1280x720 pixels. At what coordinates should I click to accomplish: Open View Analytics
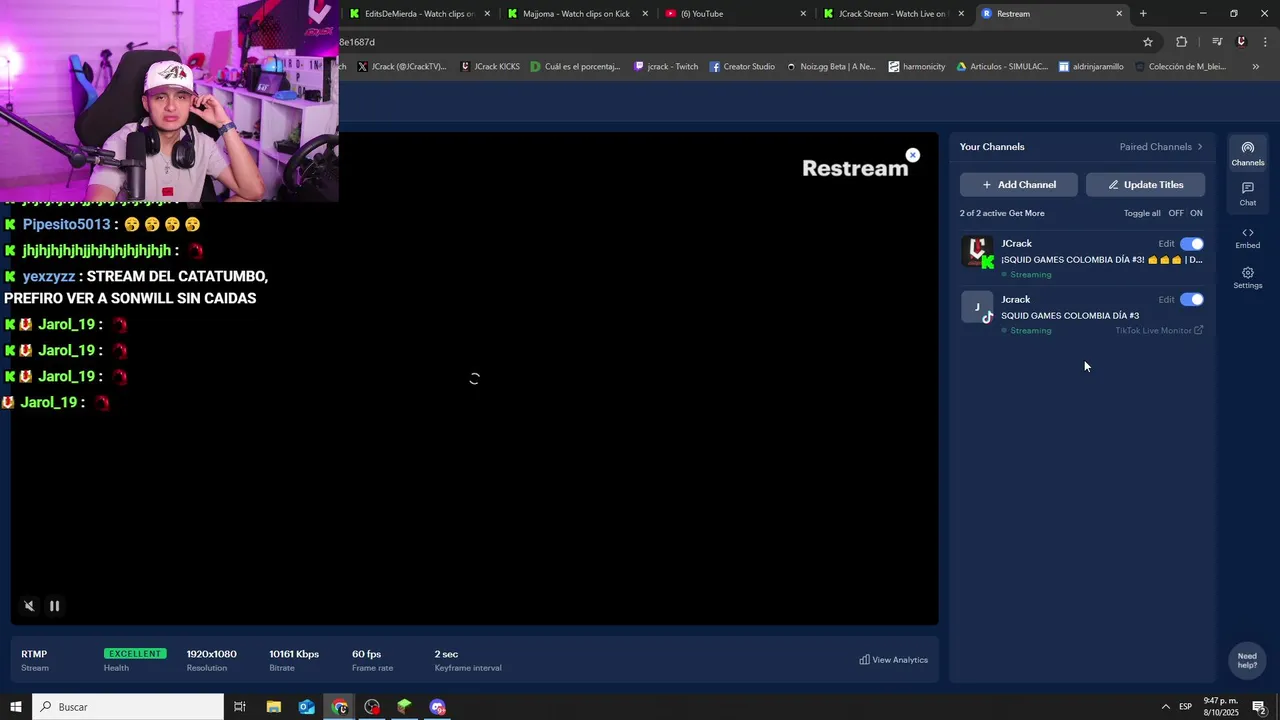pyautogui.click(x=893, y=660)
